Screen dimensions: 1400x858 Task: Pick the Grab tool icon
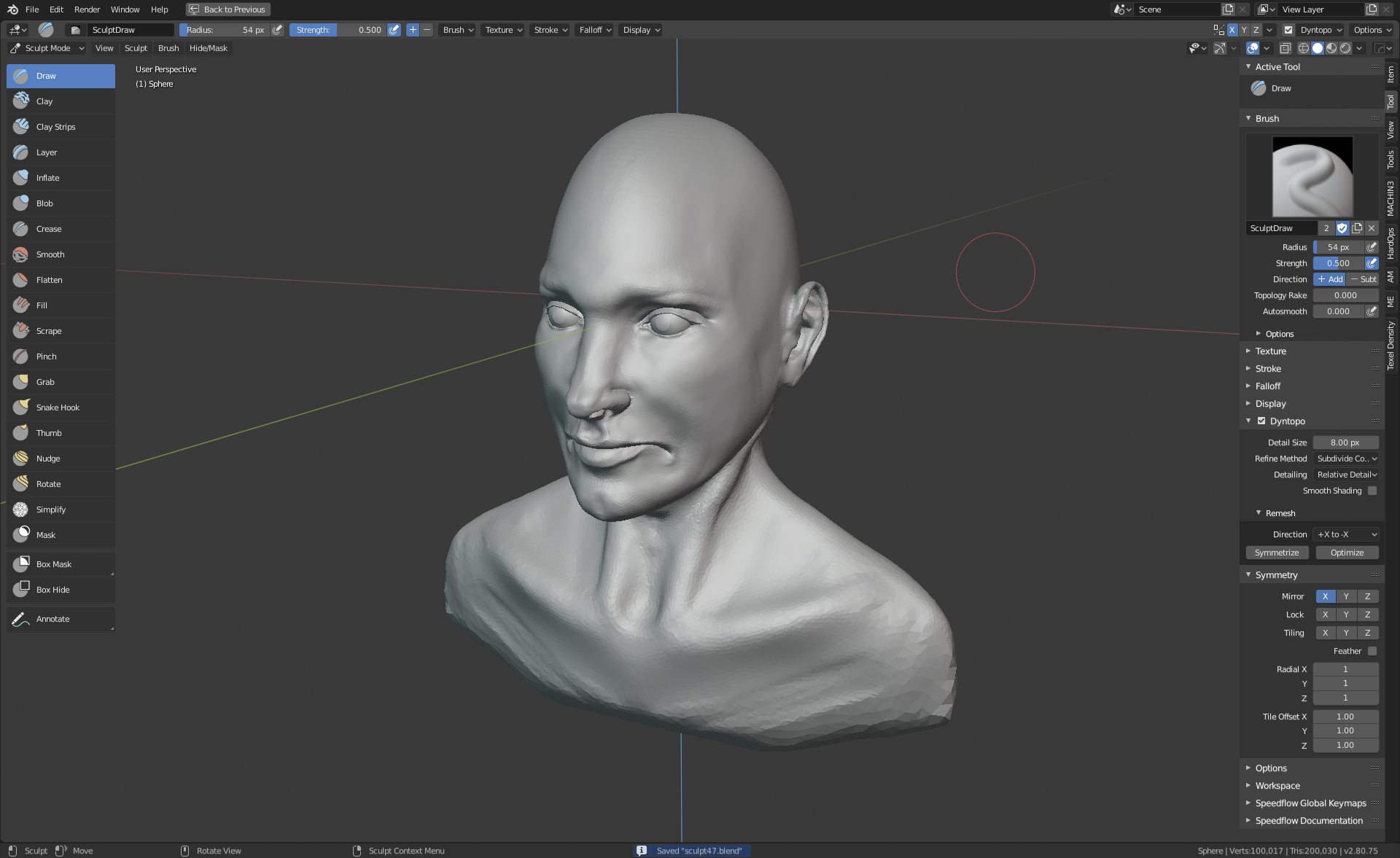21,382
